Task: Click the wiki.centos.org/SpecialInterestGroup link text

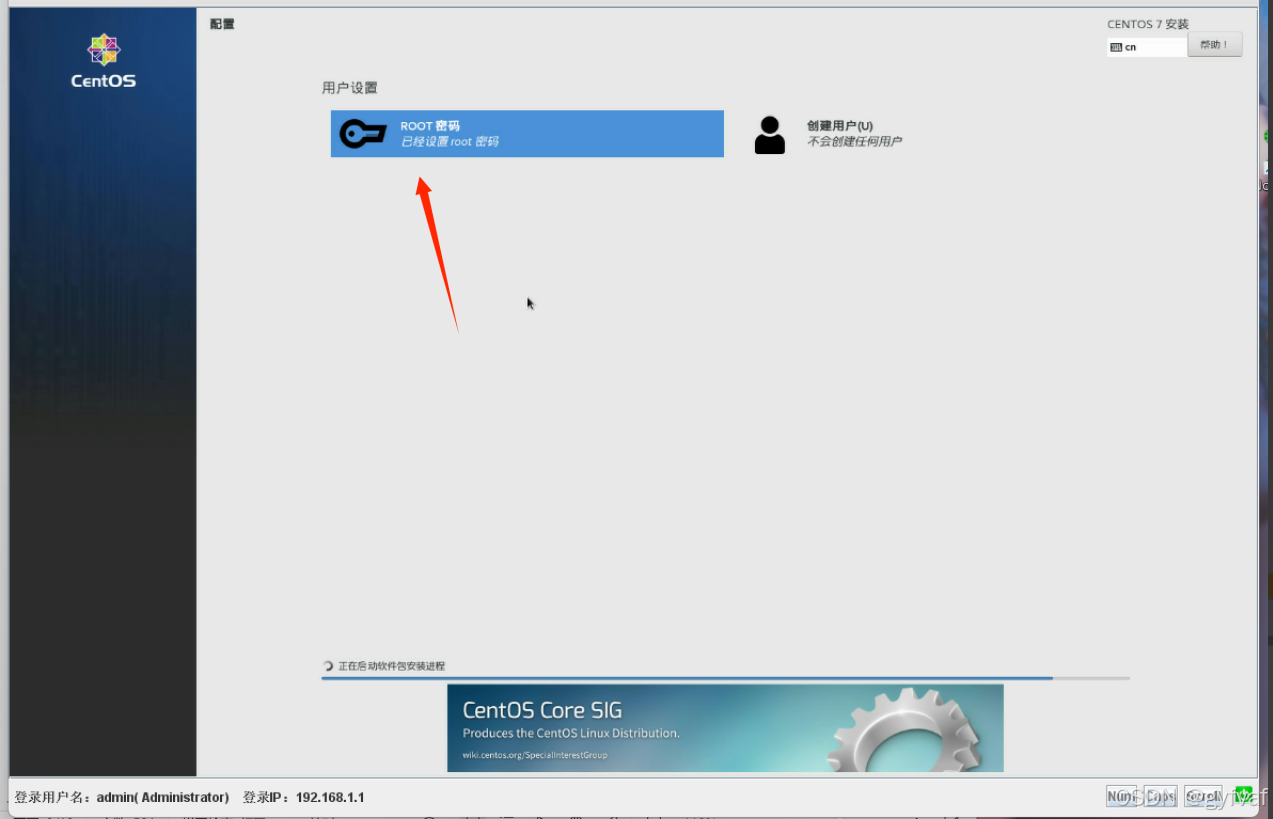Action: [535, 755]
